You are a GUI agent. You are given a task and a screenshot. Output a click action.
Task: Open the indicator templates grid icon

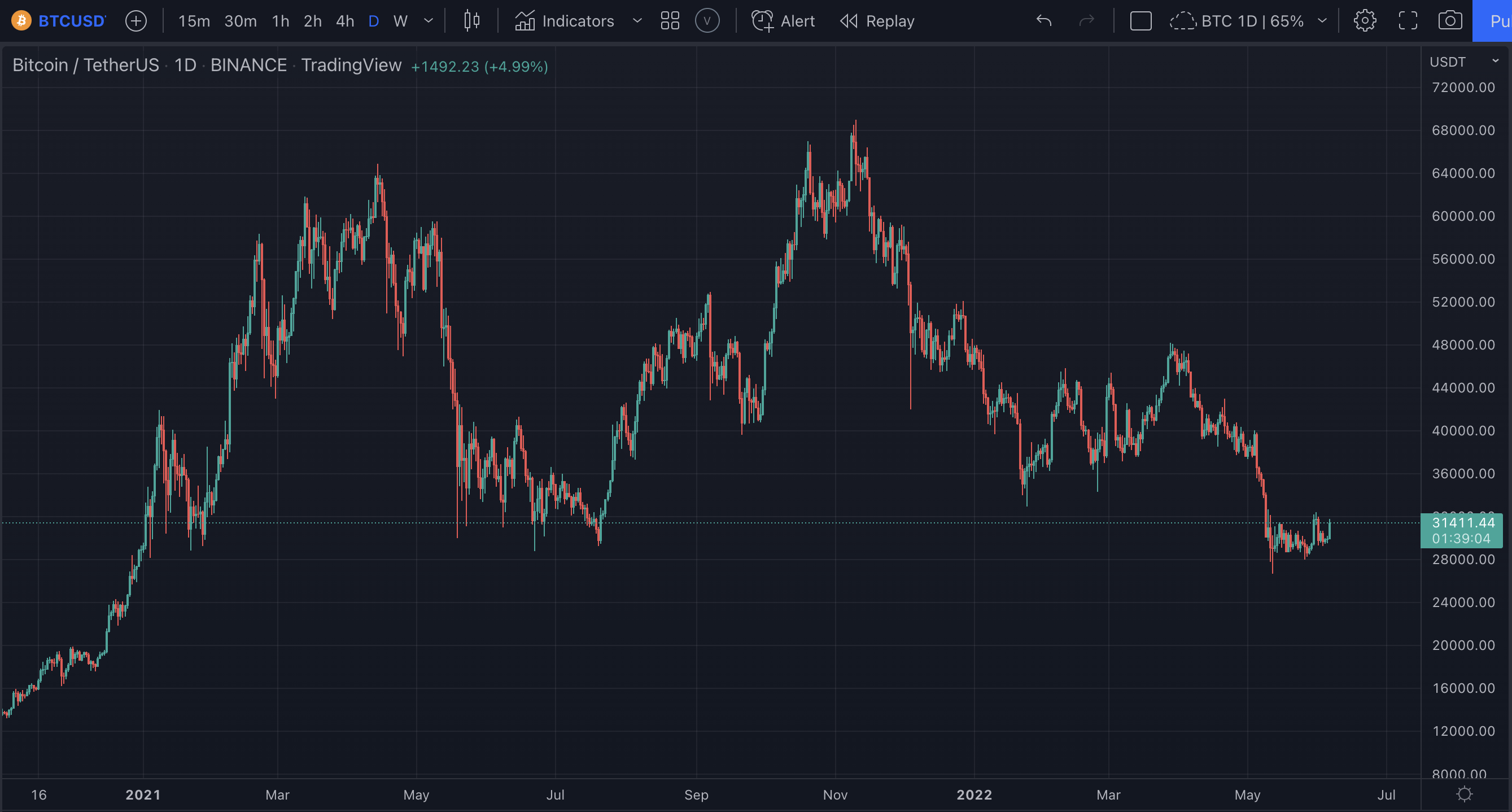[670, 21]
